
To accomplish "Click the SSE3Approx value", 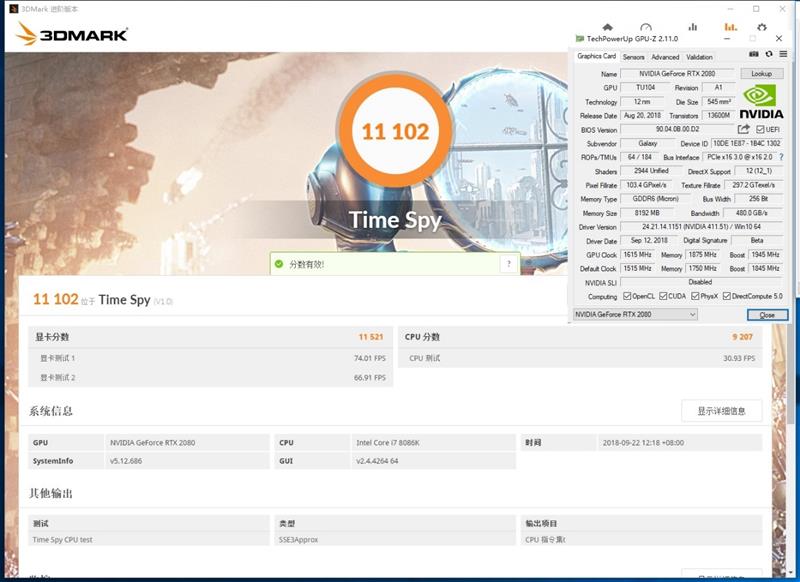I will coord(298,539).
